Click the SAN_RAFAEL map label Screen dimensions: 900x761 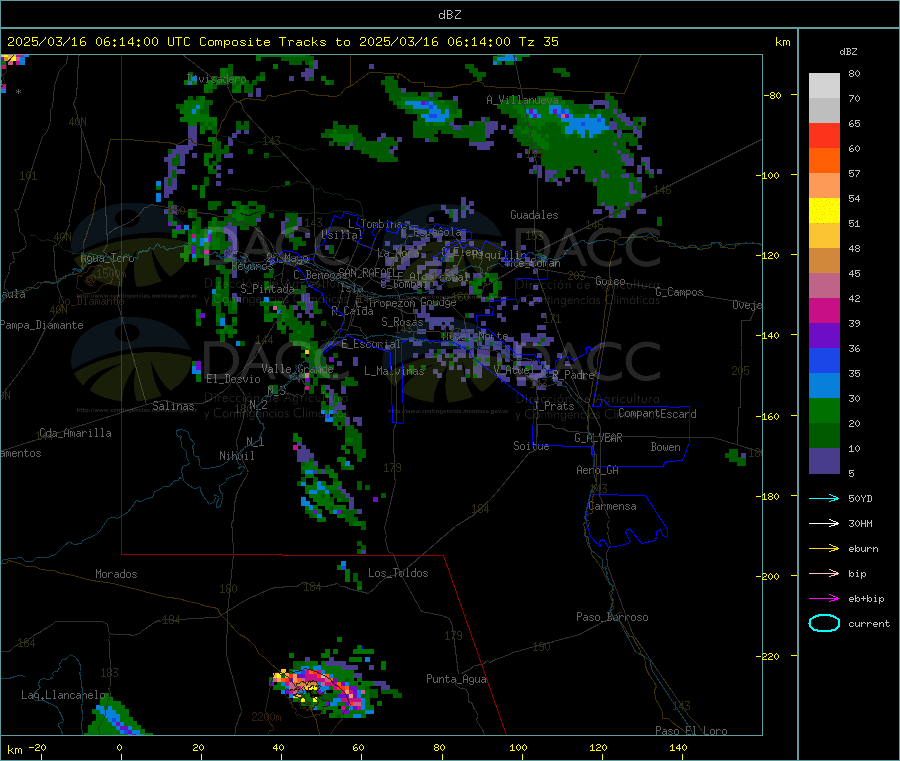coord(367,272)
